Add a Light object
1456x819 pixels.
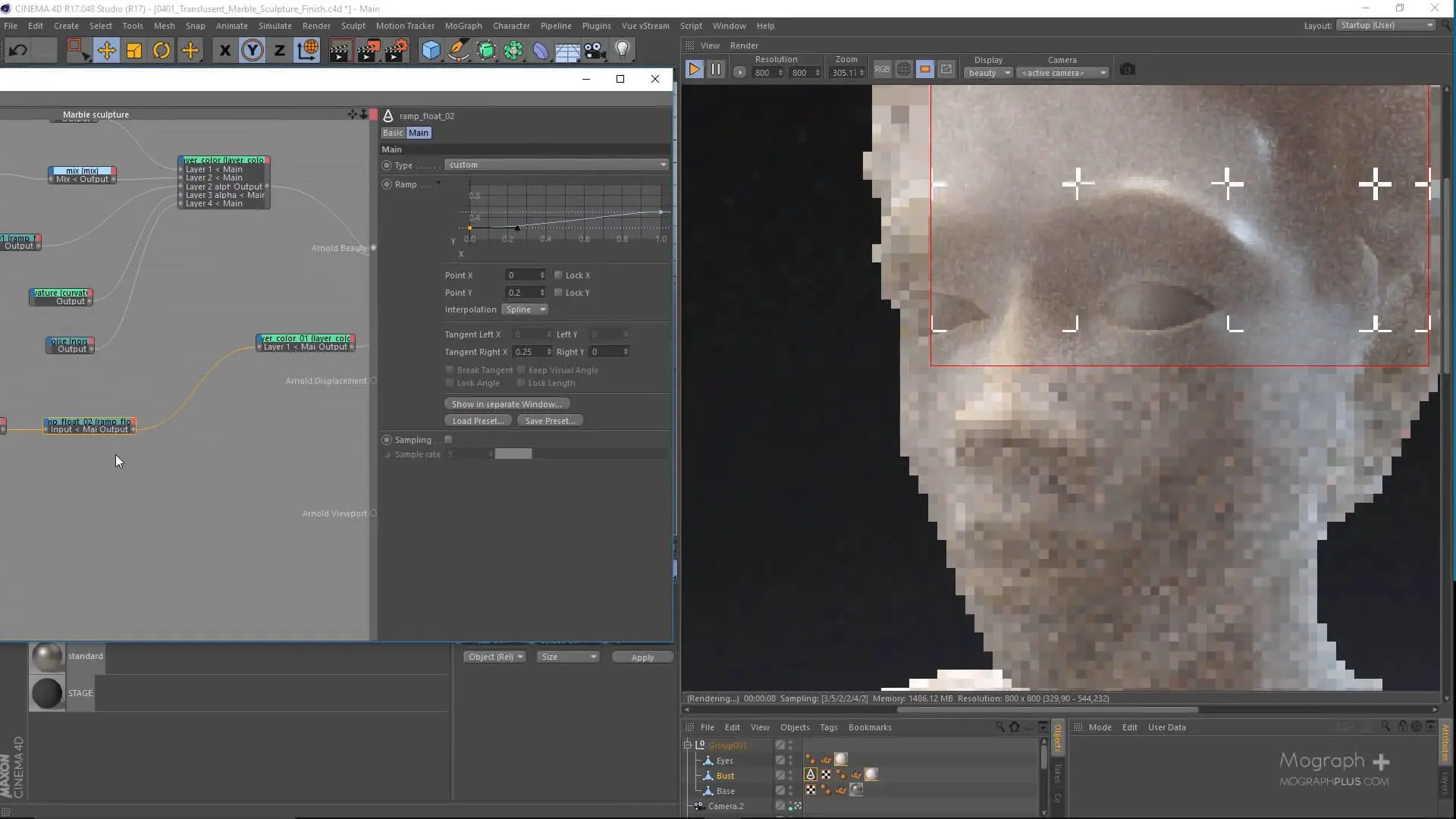pos(623,51)
